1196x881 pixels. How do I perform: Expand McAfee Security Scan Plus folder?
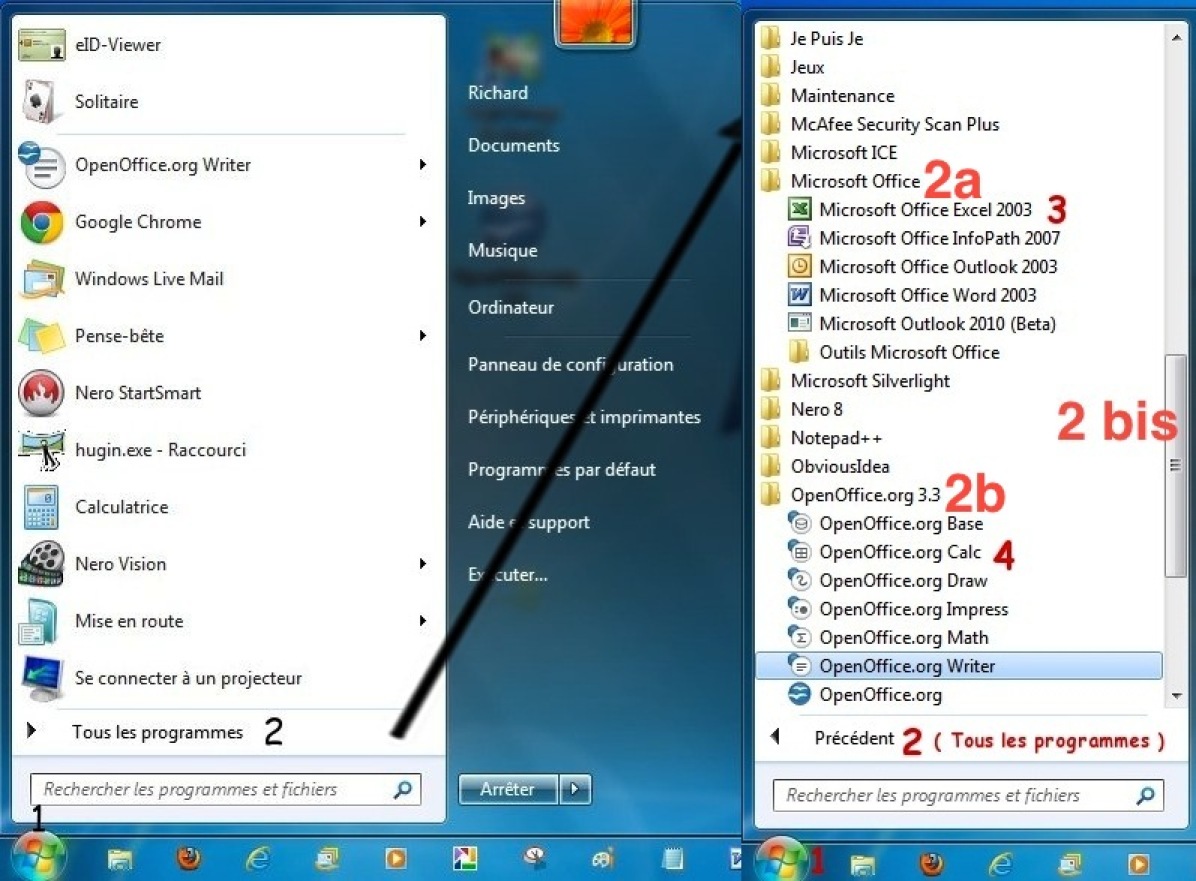pyautogui.click(x=880, y=124)
